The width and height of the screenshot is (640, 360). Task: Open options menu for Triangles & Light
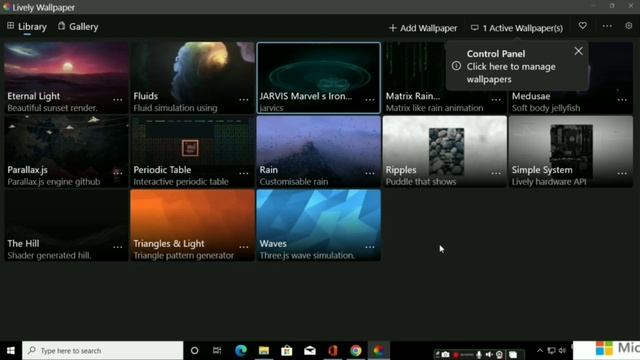coord(244,247)
